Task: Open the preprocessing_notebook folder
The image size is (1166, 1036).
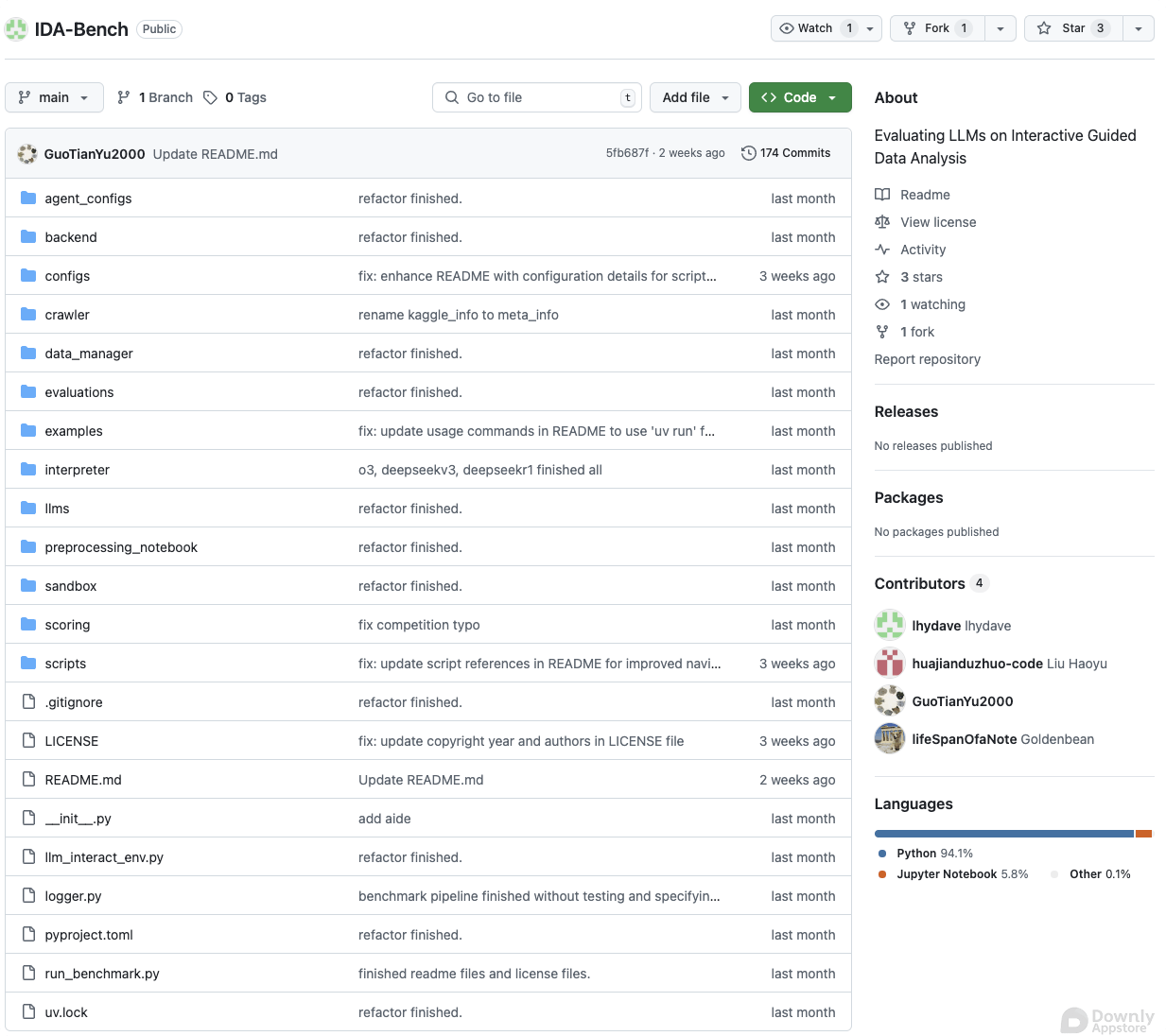Action: click(121, 547)
